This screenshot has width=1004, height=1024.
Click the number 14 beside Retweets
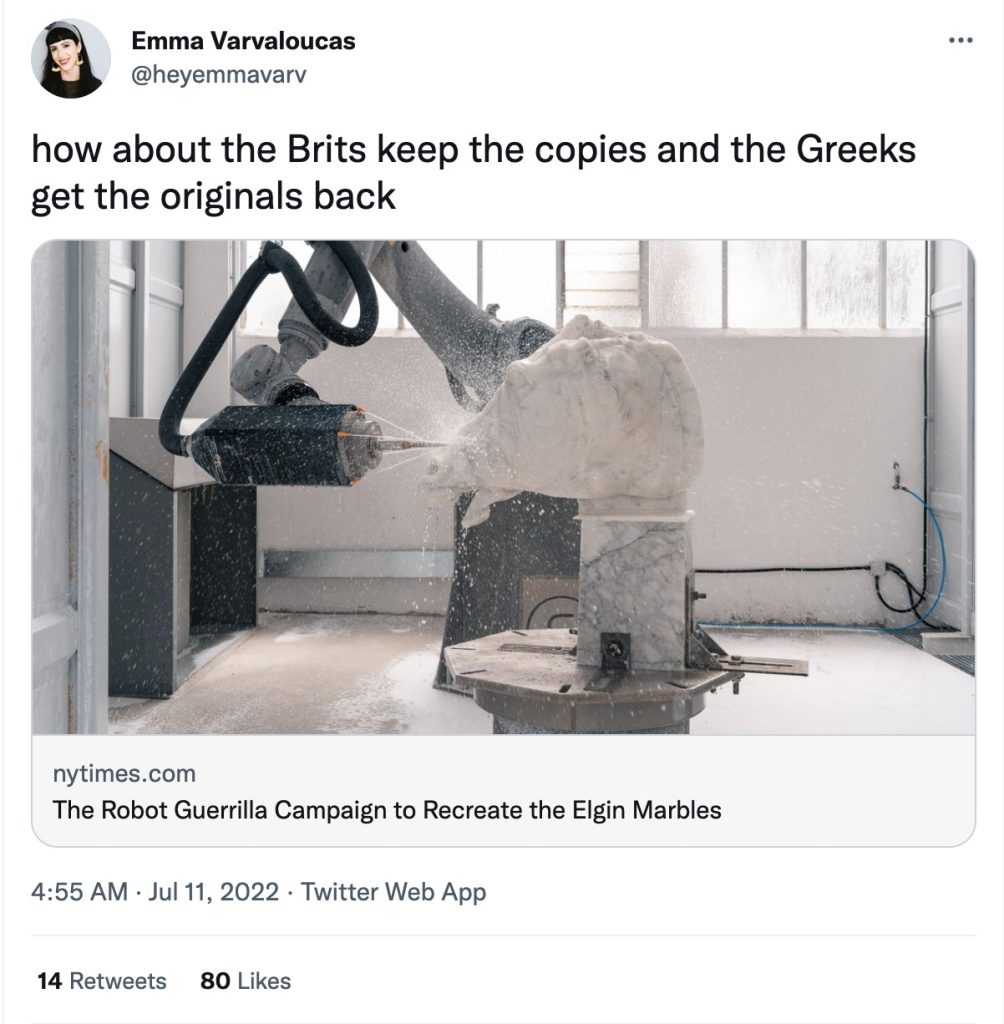tap(50, 981)
